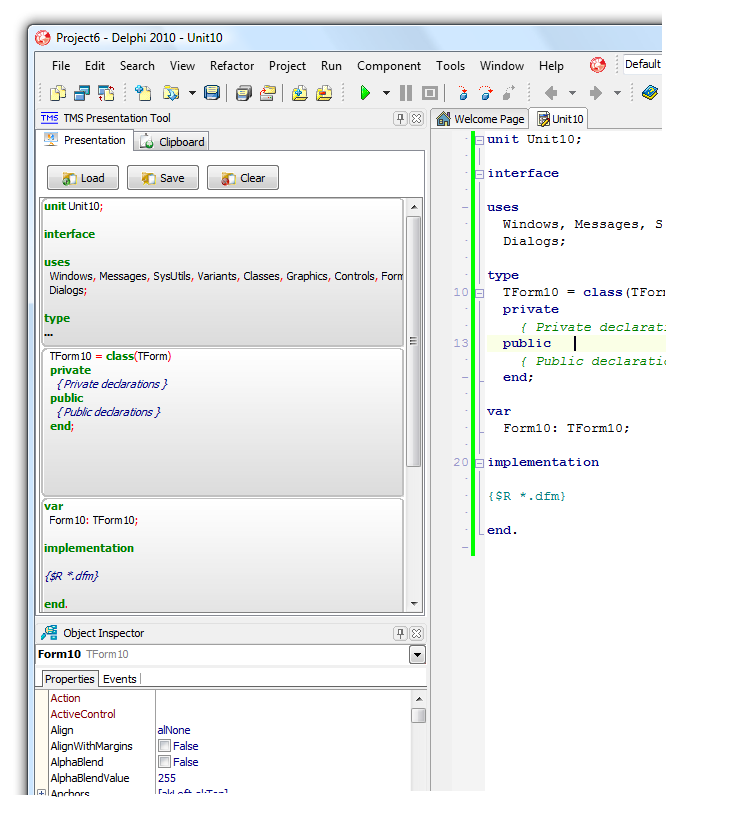The height and width of the screenshot is (818, 729).
Task: Open the Help contents book icon
Action: click(650, 93)
